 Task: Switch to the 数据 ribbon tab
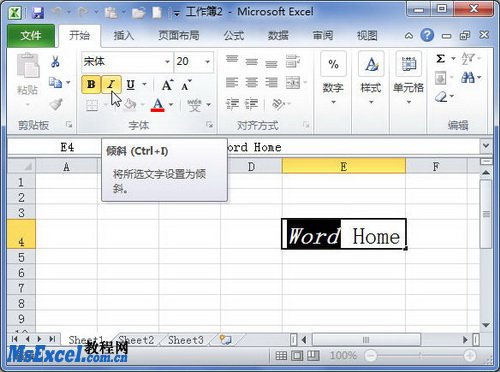[278, 35]
